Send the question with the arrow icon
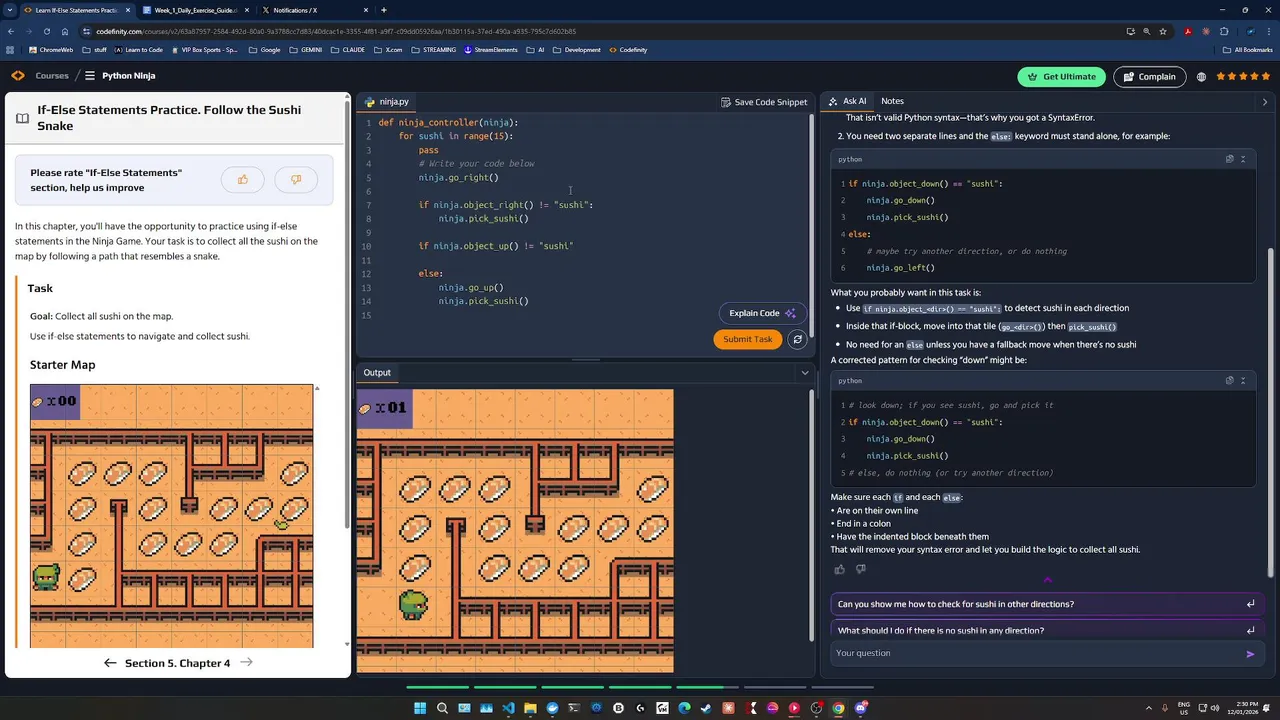This screenshot has width=1280, height=720. coord(1250,654)
